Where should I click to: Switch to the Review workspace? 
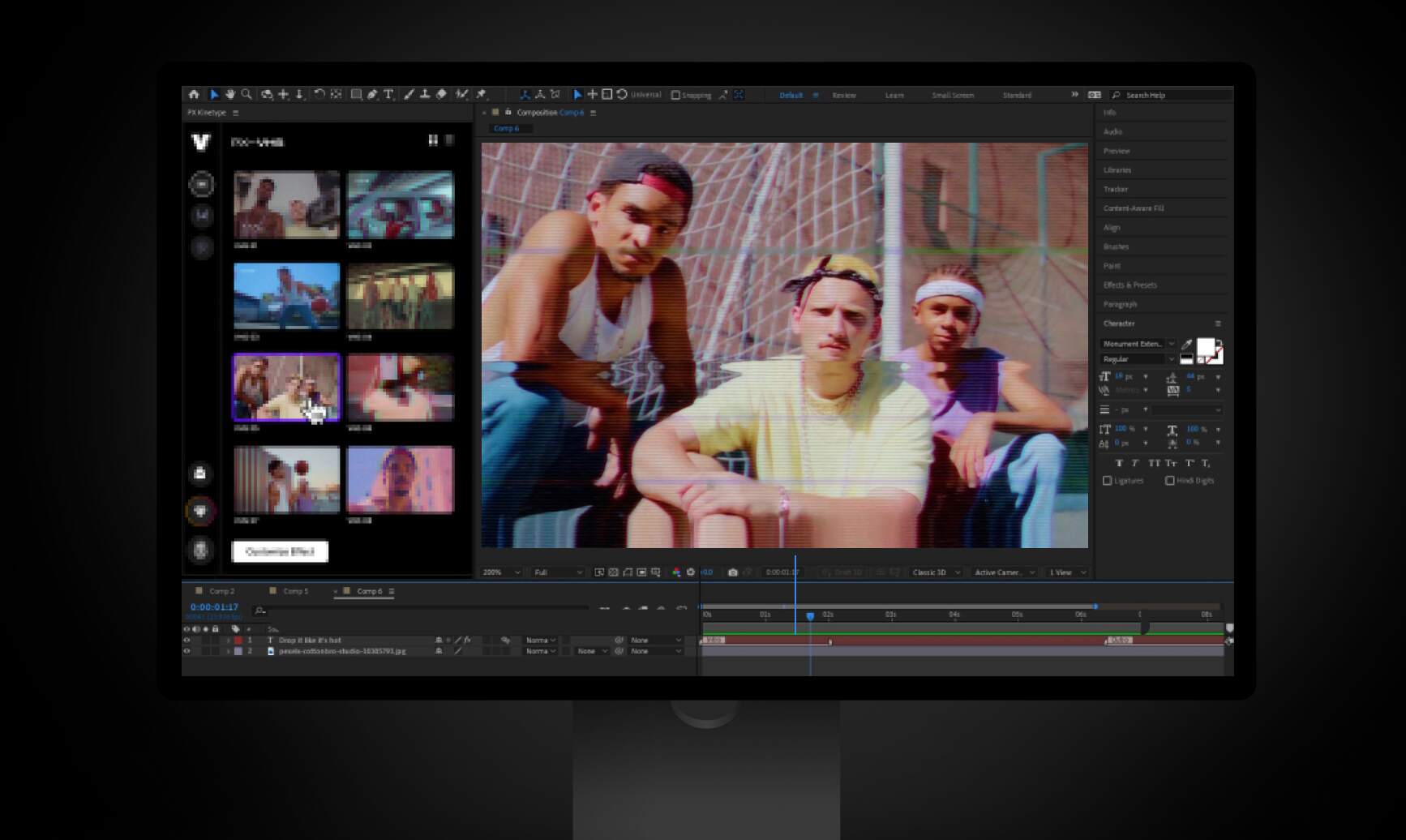pyautogui.click(x=843, y=95)
